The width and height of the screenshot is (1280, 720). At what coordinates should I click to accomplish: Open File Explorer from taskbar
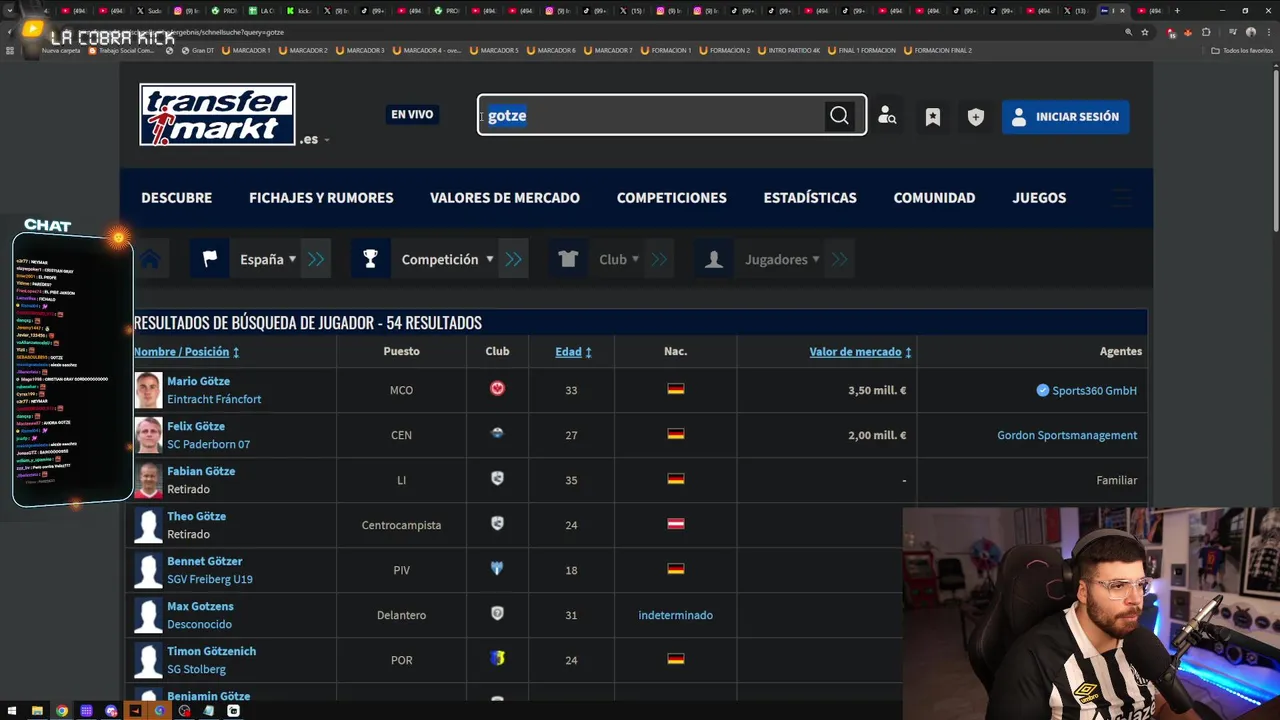(x=37, y=711)
